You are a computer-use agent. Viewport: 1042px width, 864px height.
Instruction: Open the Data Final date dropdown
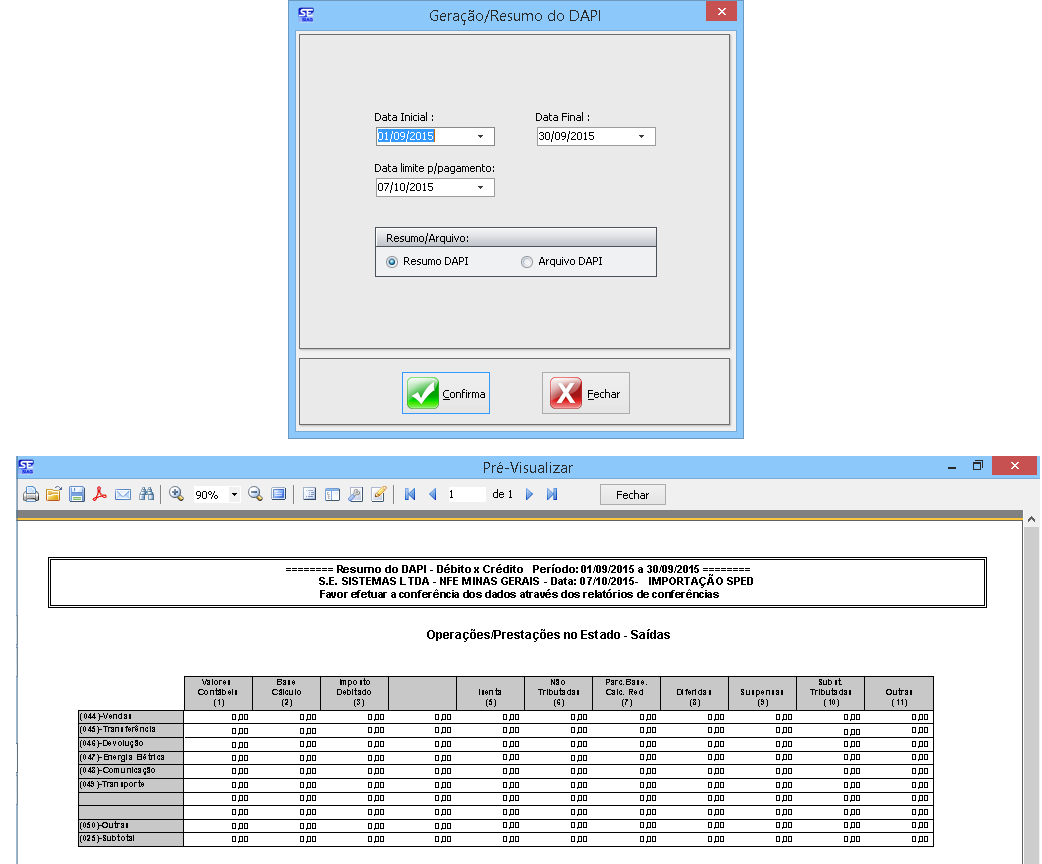641,137
